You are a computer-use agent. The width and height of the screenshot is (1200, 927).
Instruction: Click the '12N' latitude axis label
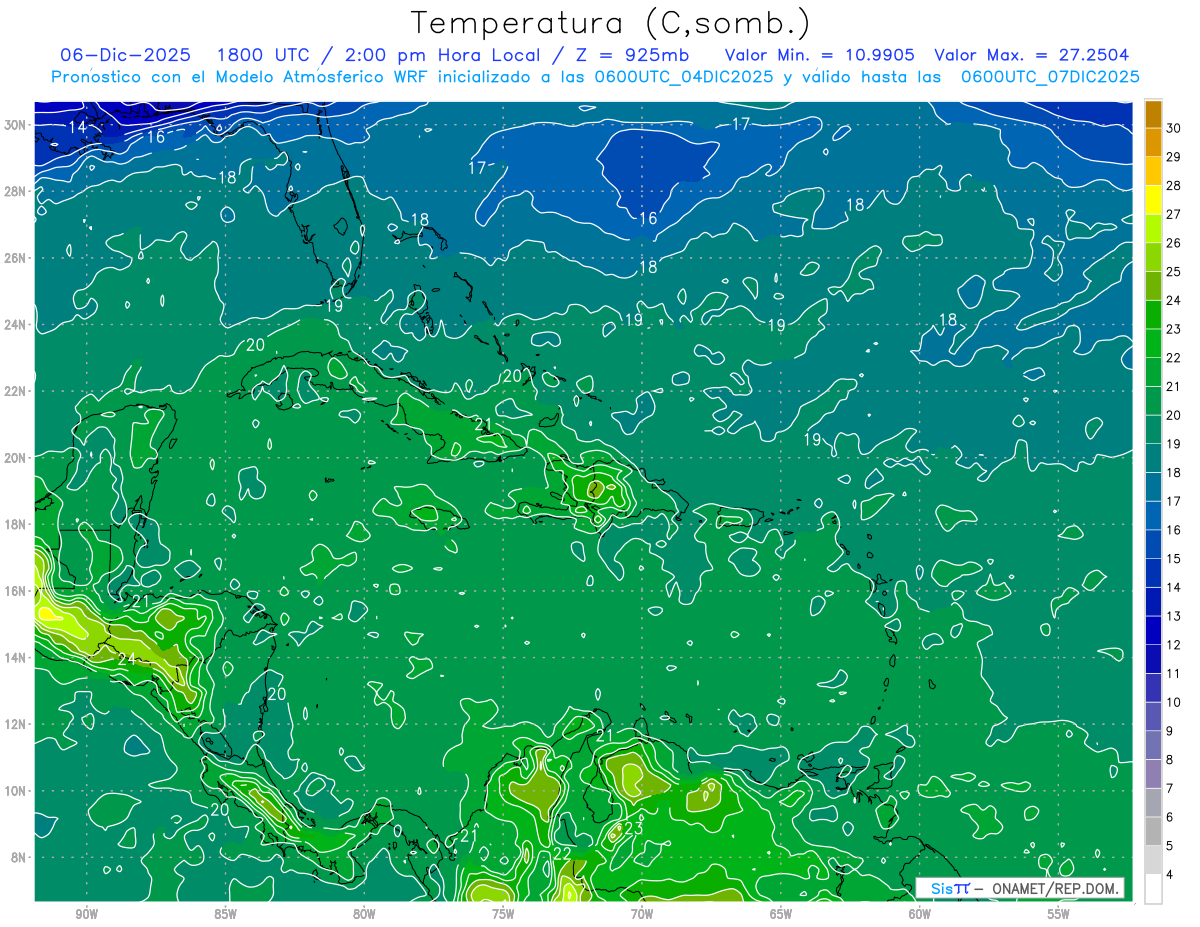[15, 724]
